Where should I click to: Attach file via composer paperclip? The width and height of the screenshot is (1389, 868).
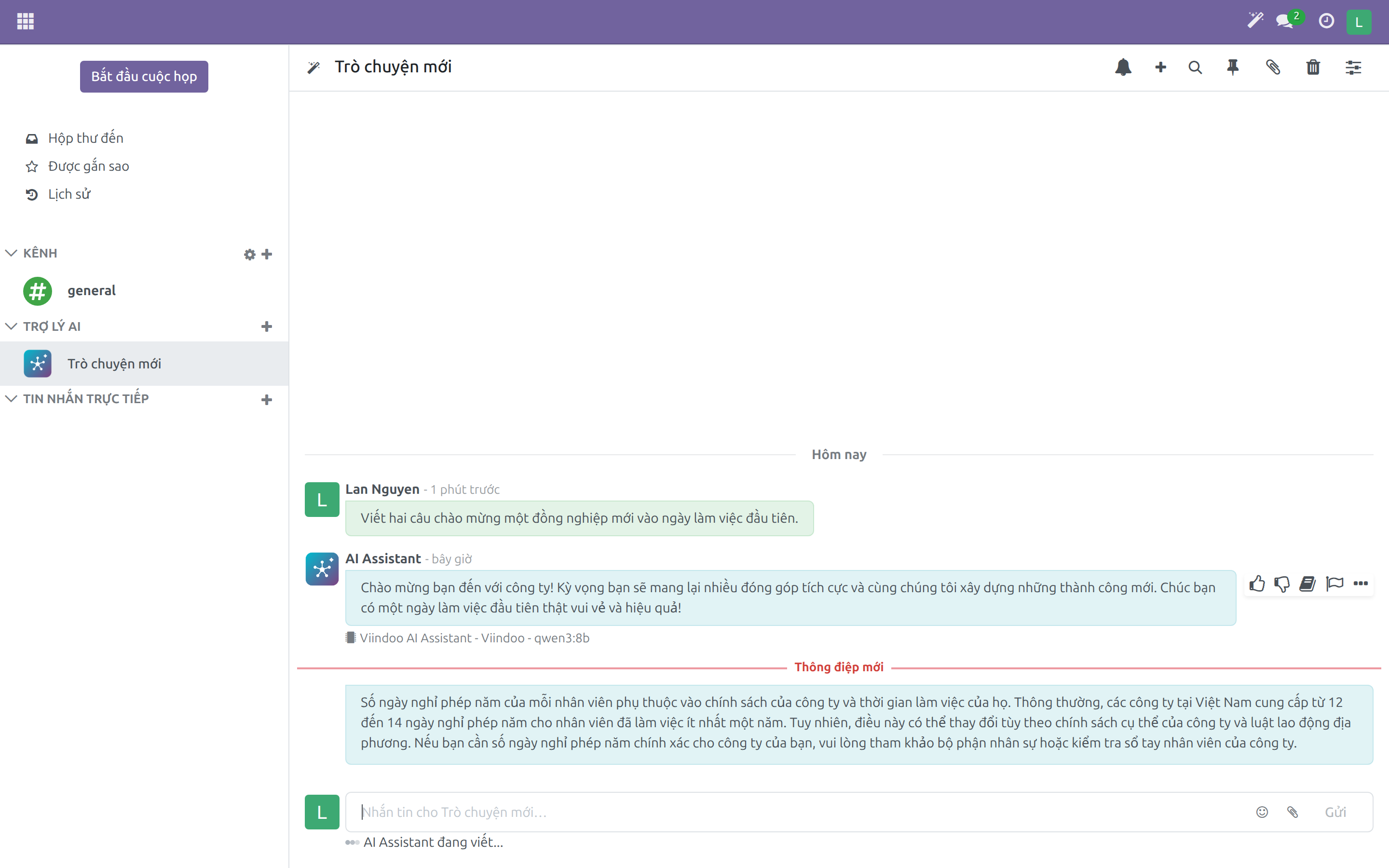pos(1293,812)
